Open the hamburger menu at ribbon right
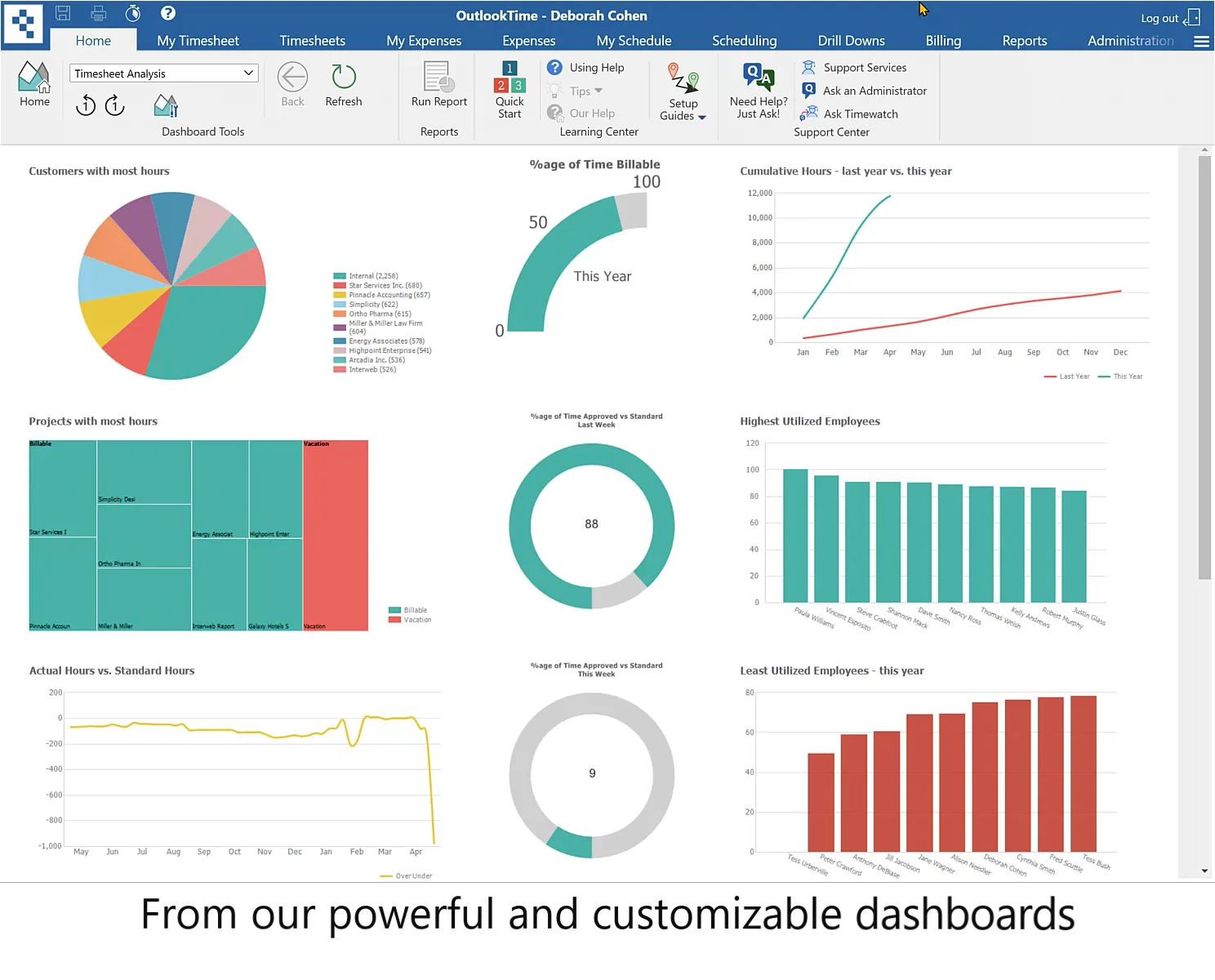The height and width of the screenshot is (980, 1215). 1201,42
